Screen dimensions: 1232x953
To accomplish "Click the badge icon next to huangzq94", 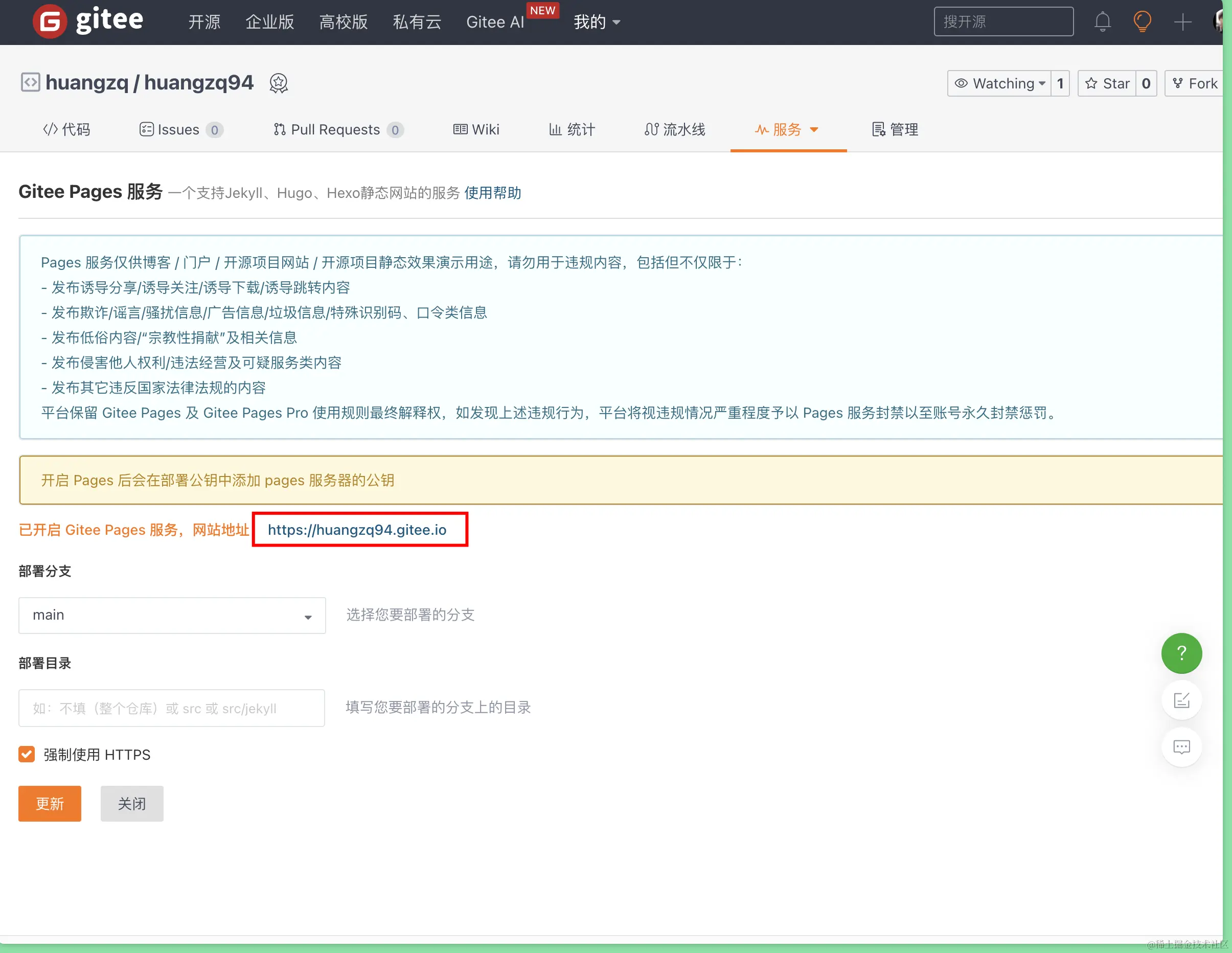I will pos(279,83).
